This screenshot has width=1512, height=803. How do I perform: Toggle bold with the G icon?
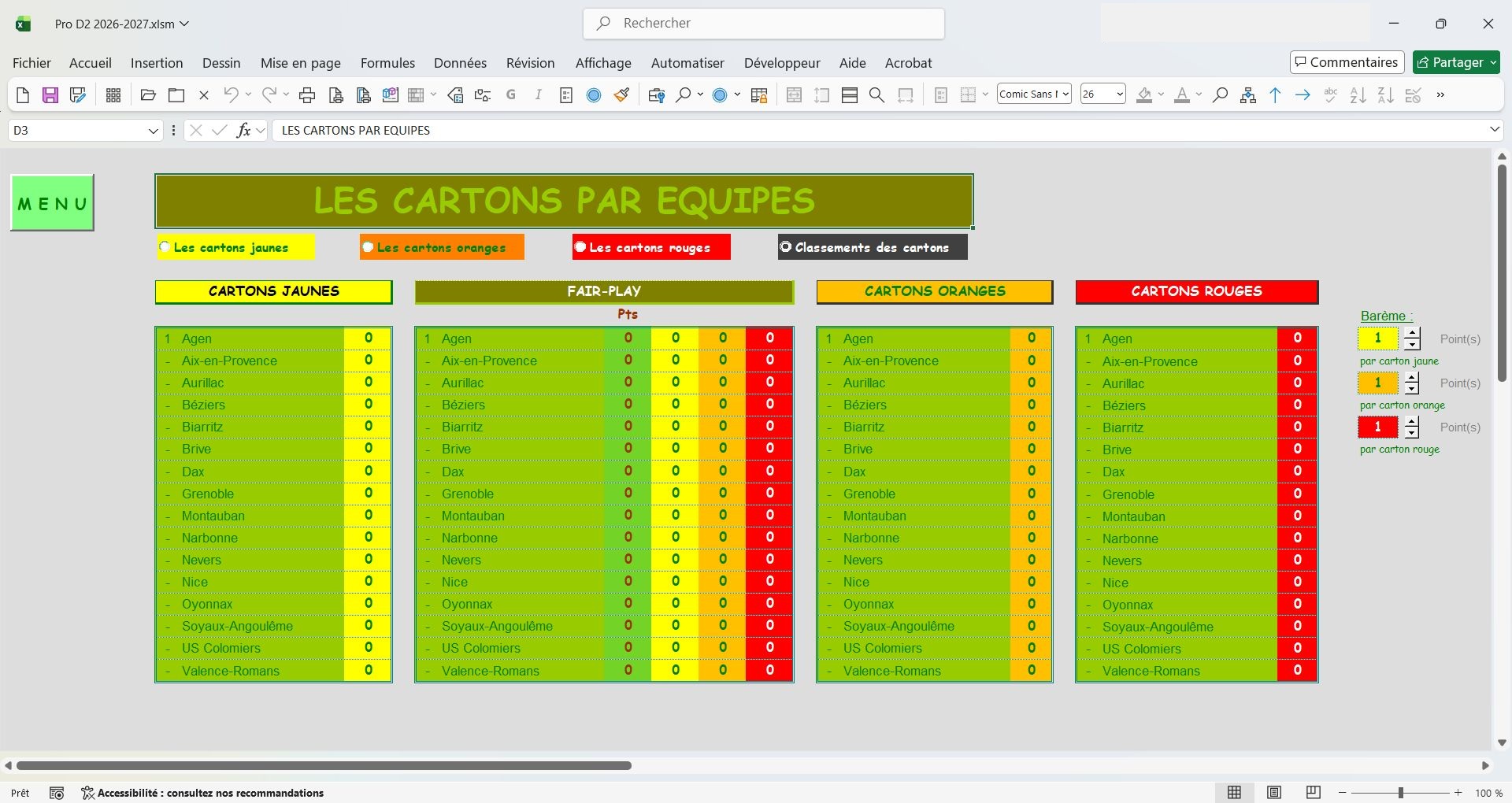[x=511, y=95]
